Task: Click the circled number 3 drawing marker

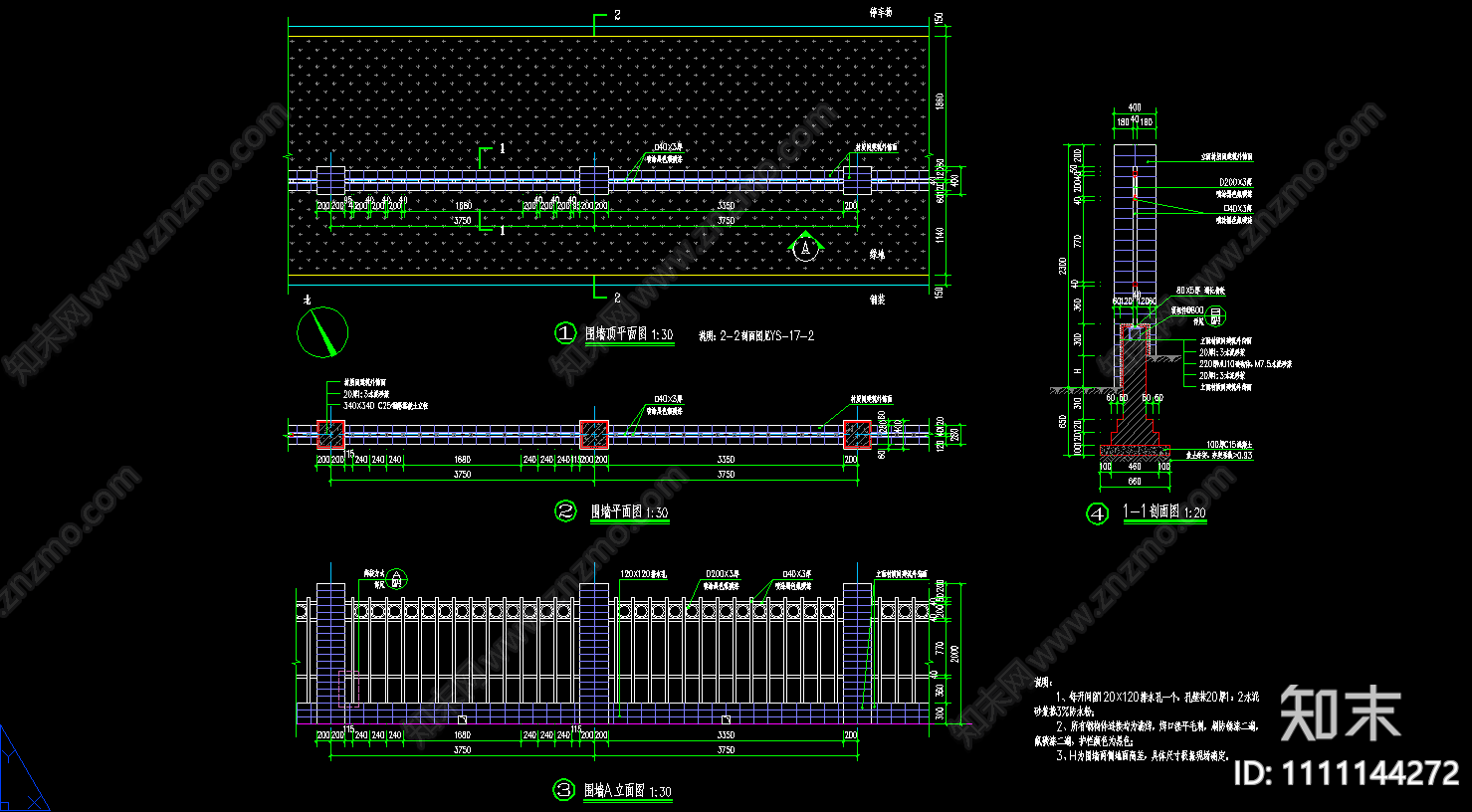Action: (564, 790)
